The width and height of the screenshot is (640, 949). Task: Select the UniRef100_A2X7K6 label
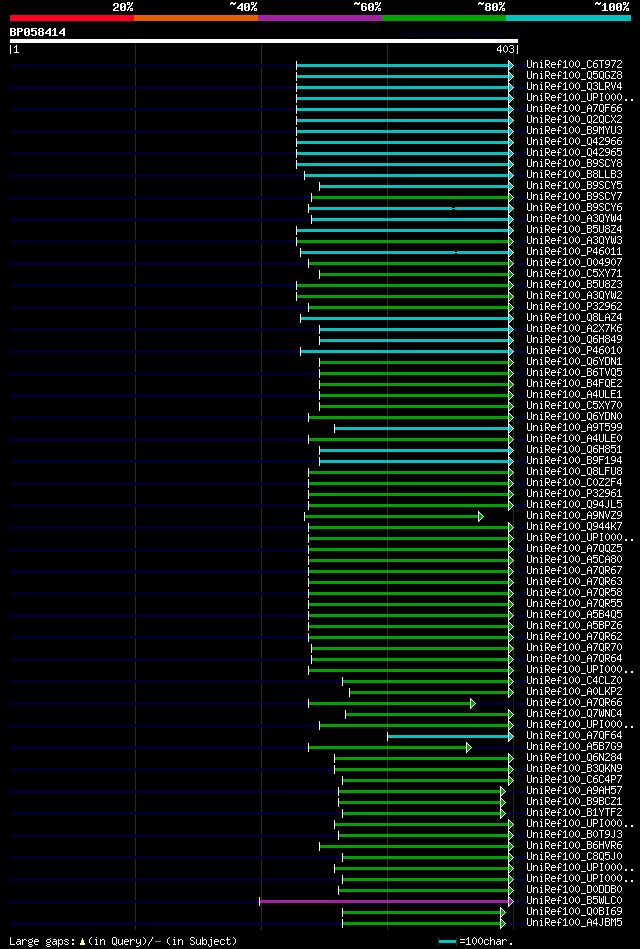coord(574,329)
